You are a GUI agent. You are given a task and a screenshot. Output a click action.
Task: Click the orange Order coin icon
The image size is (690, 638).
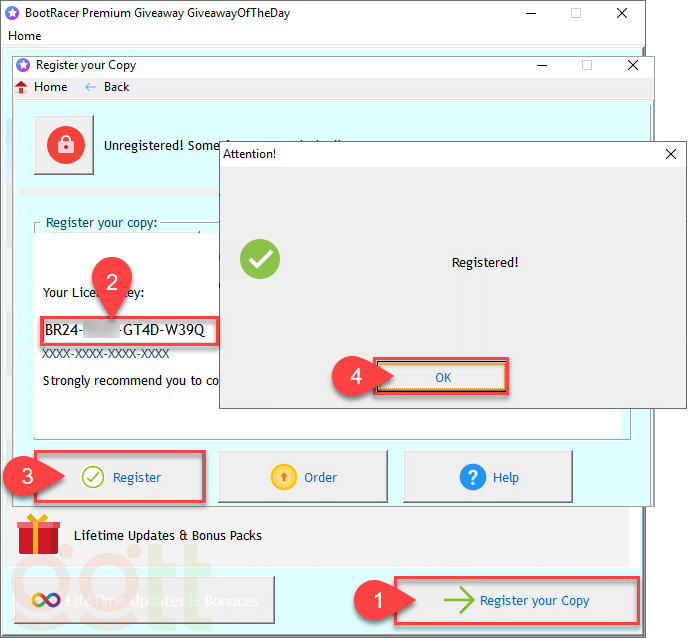click(x=284, y=477)
